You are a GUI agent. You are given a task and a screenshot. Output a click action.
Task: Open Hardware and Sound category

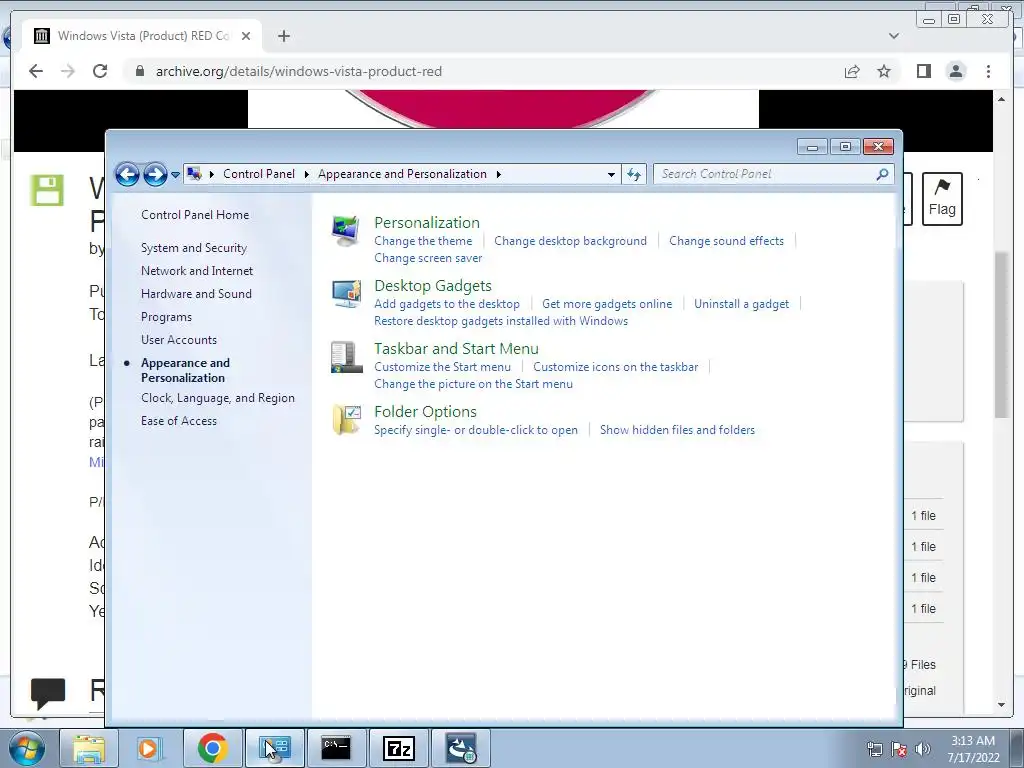pos(196,294)
